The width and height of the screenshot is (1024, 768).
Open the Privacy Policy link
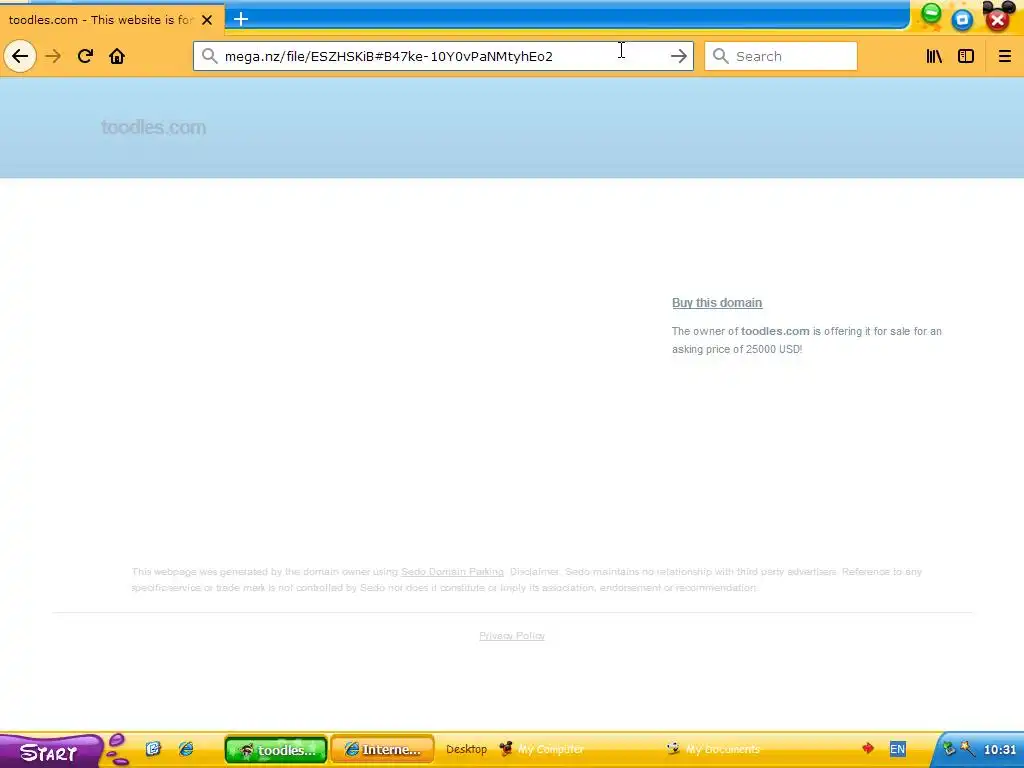512,635
